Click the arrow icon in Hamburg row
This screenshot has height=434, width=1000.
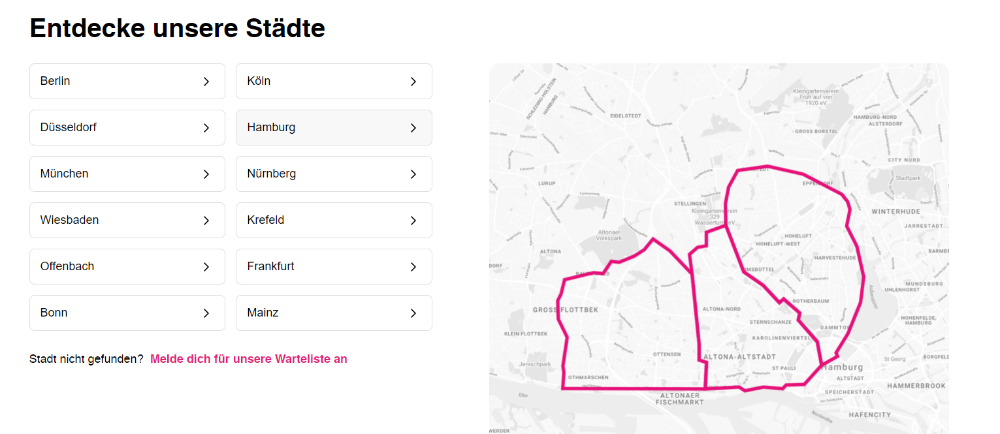(413, 128)
